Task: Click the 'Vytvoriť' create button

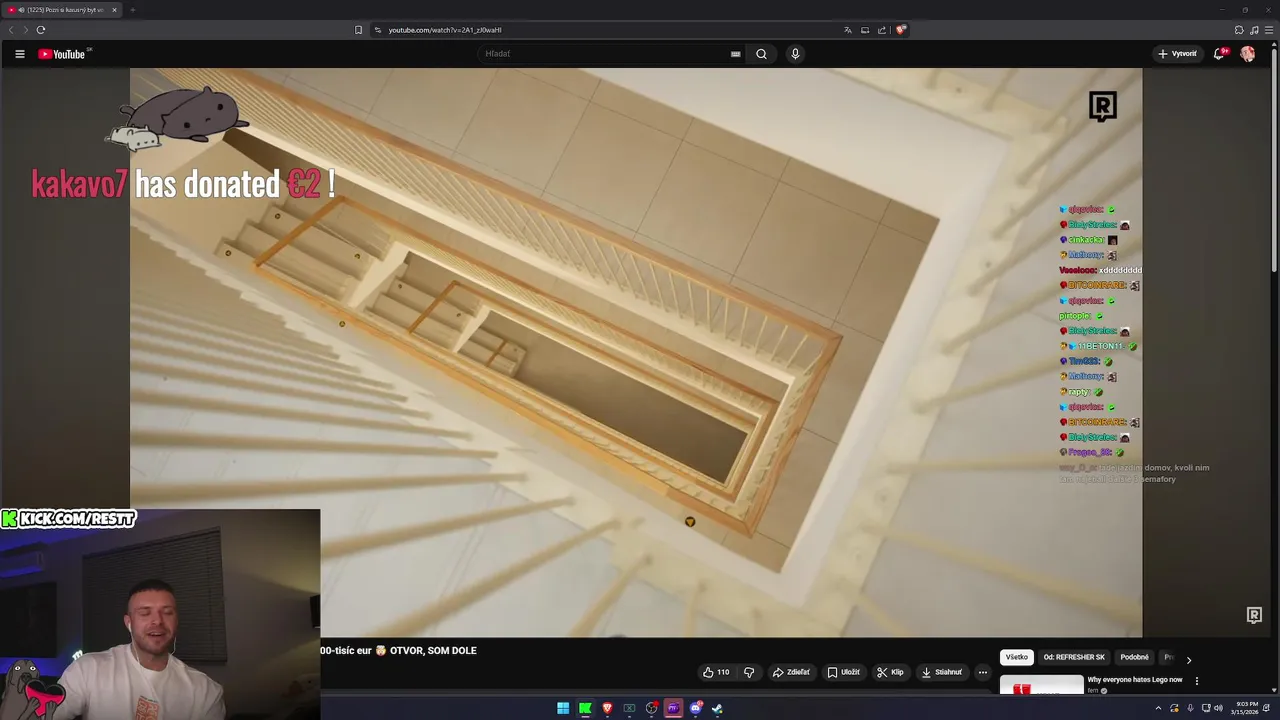Action: (1177, 54)
